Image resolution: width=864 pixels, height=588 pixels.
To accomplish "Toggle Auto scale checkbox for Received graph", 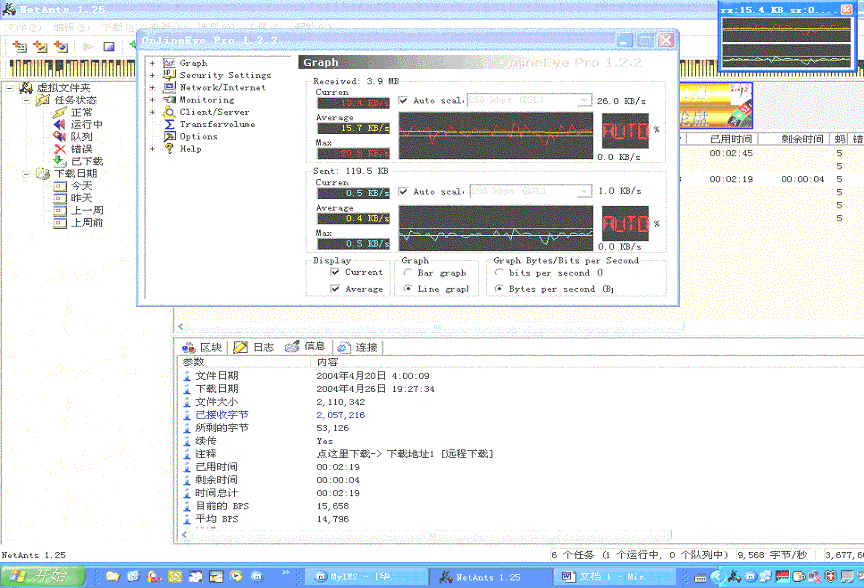I will tap(403, 101).
